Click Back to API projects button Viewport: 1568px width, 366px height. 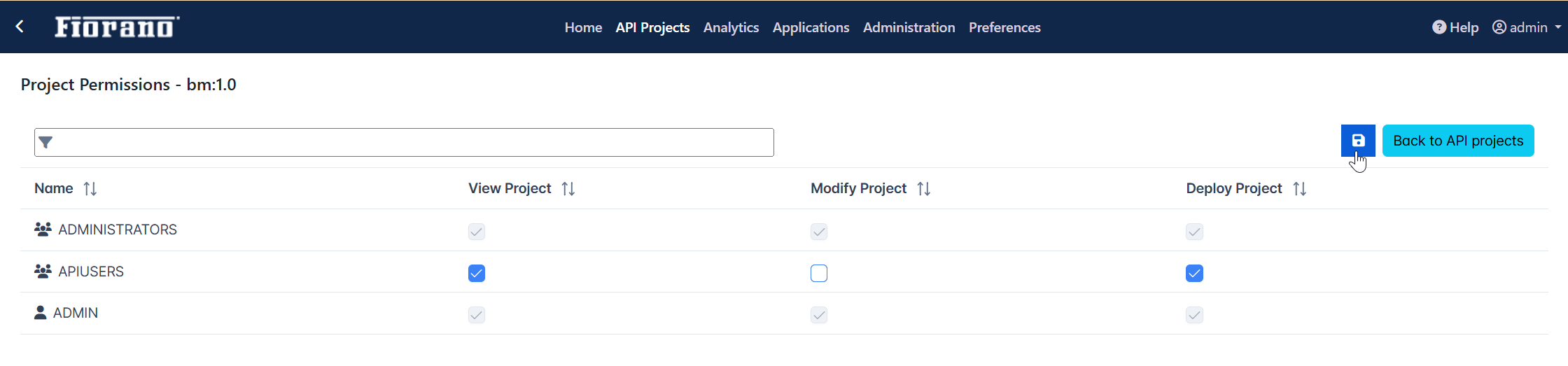click(1458, 141)
